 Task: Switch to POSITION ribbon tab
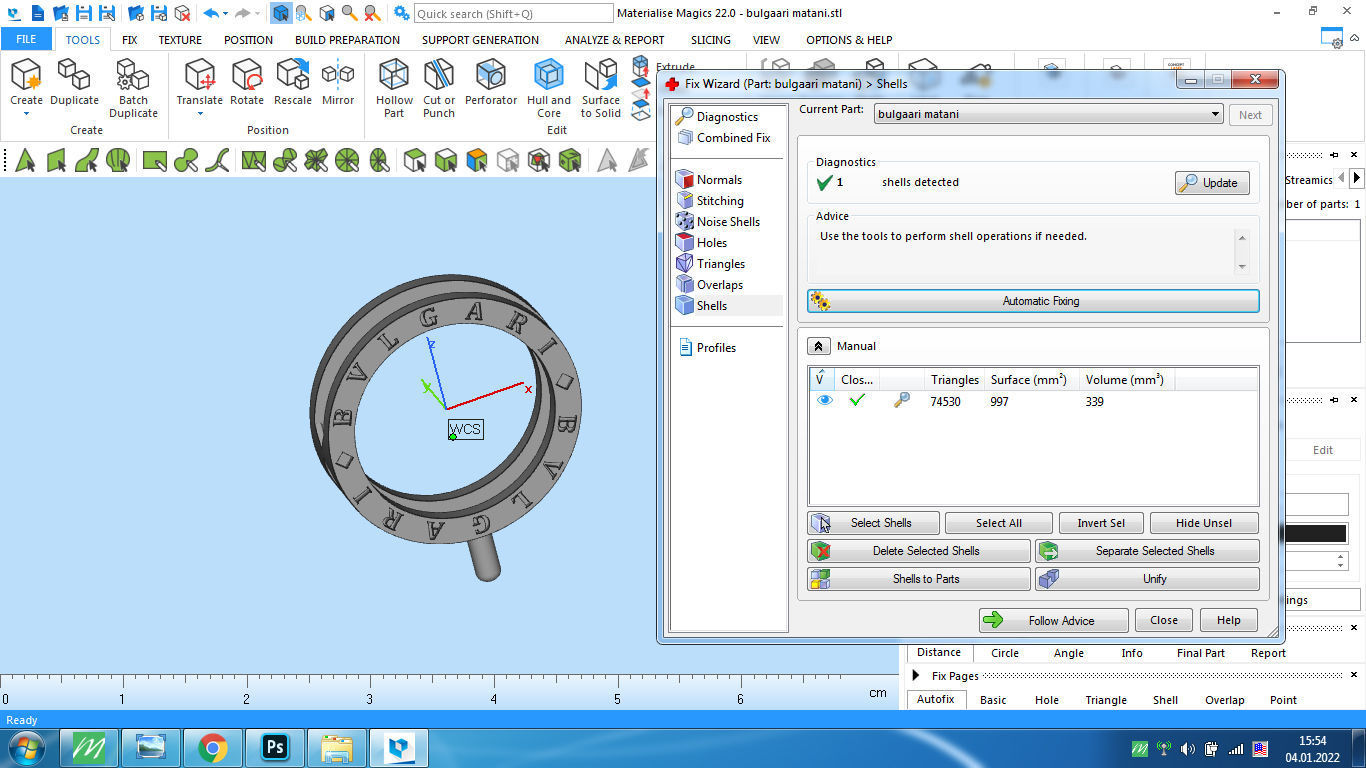click(x=248, y=40)
